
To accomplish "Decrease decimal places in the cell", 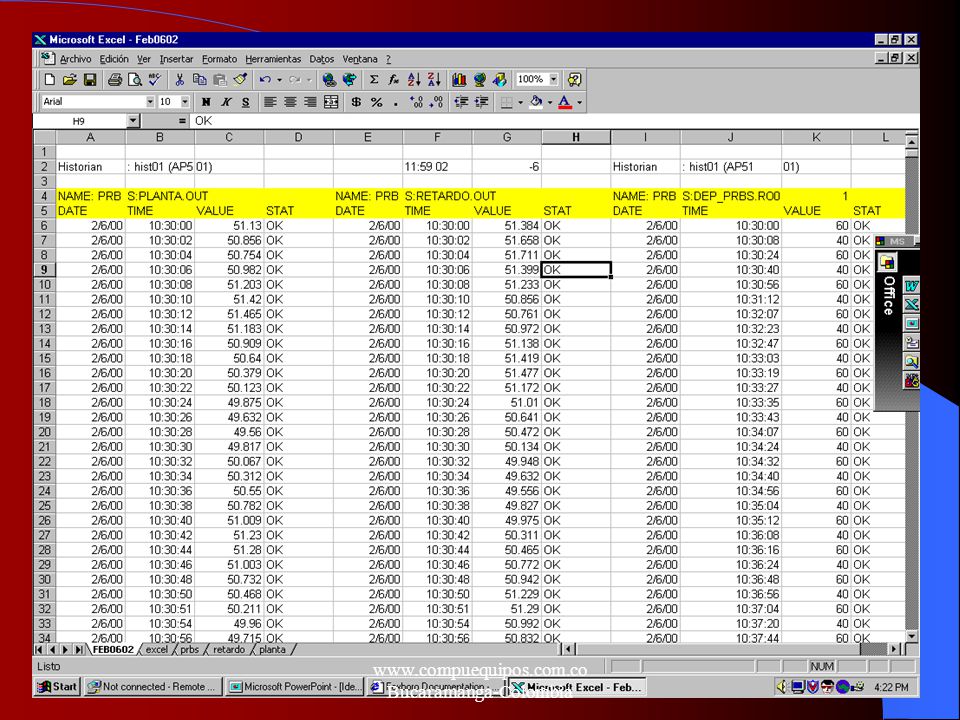I will click(x=437, y=102).
